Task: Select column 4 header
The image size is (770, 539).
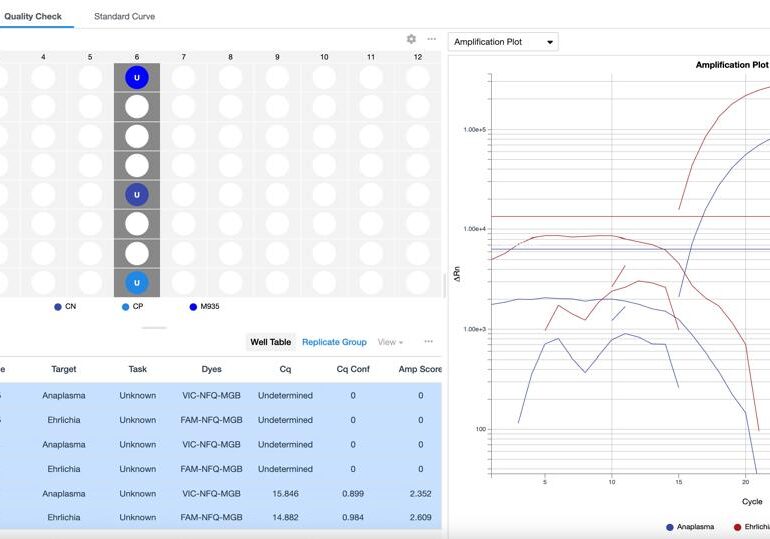Action: pos(43,57)
